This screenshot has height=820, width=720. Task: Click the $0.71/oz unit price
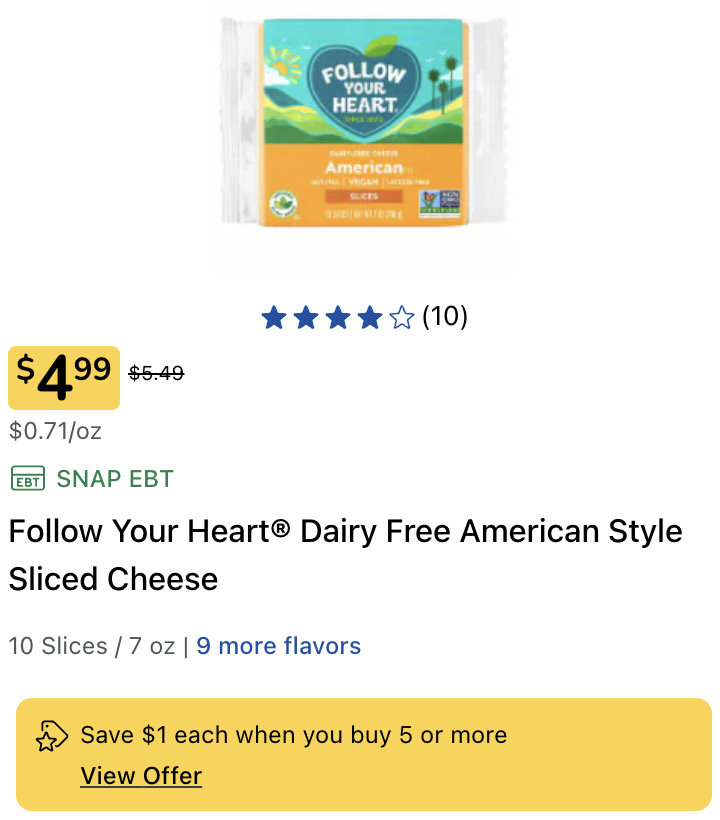coord(55,431)
